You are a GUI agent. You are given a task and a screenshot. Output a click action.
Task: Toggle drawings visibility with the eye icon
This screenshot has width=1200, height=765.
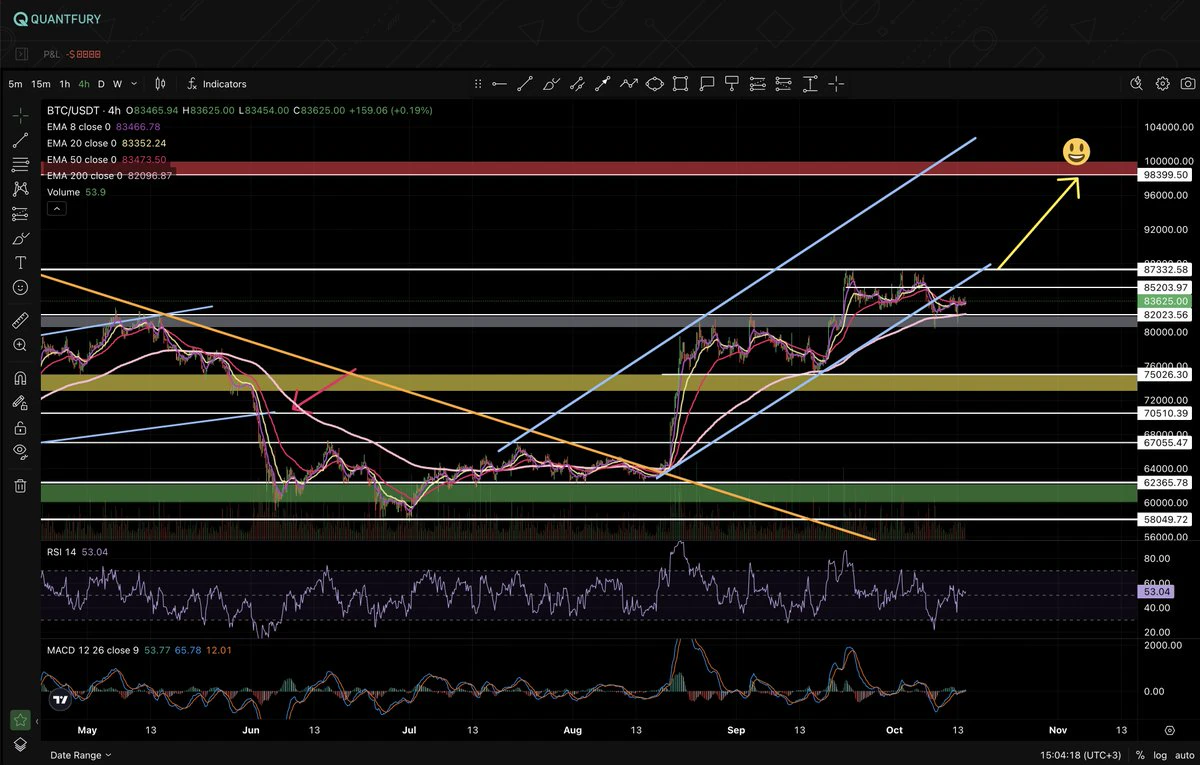click(x=20, y=451)
